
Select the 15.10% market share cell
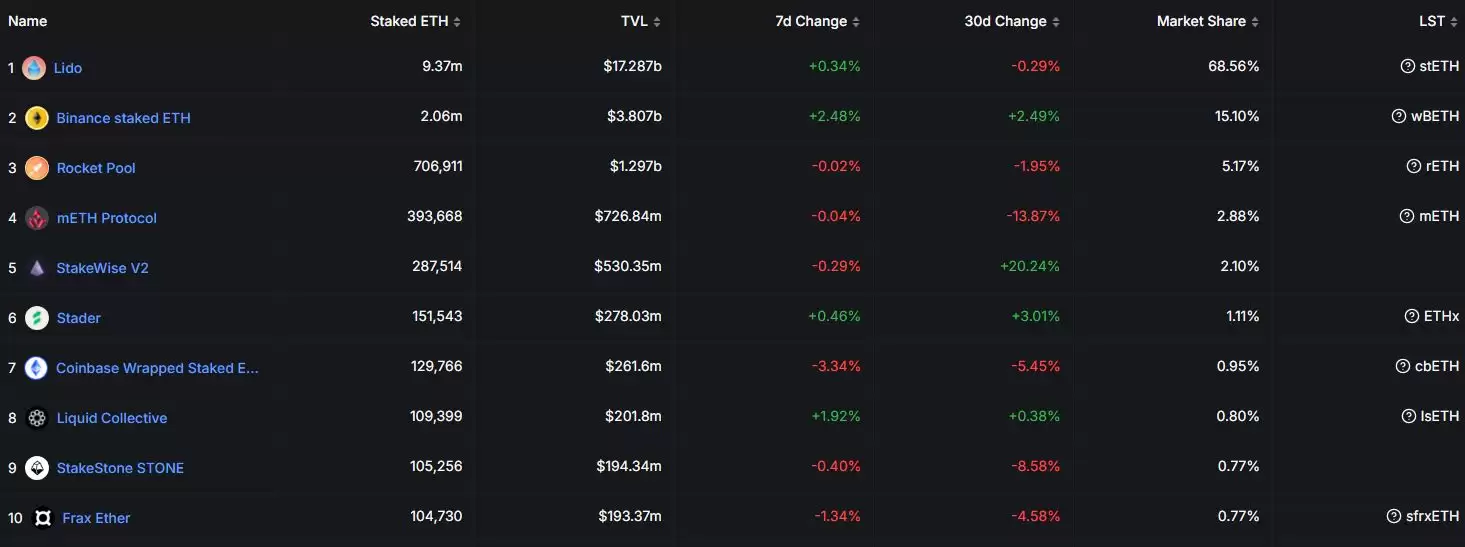[x=1237, y=116]
